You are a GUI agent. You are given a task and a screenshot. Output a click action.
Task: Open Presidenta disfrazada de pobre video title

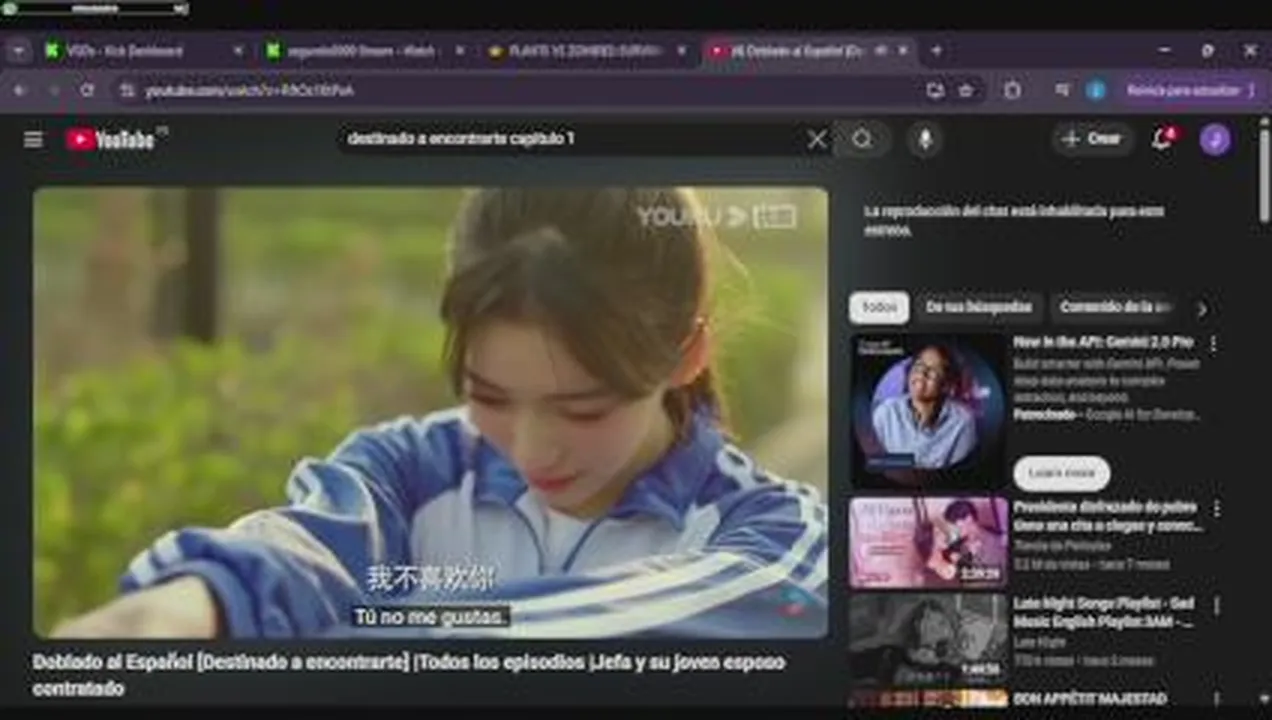[1107, 516]
